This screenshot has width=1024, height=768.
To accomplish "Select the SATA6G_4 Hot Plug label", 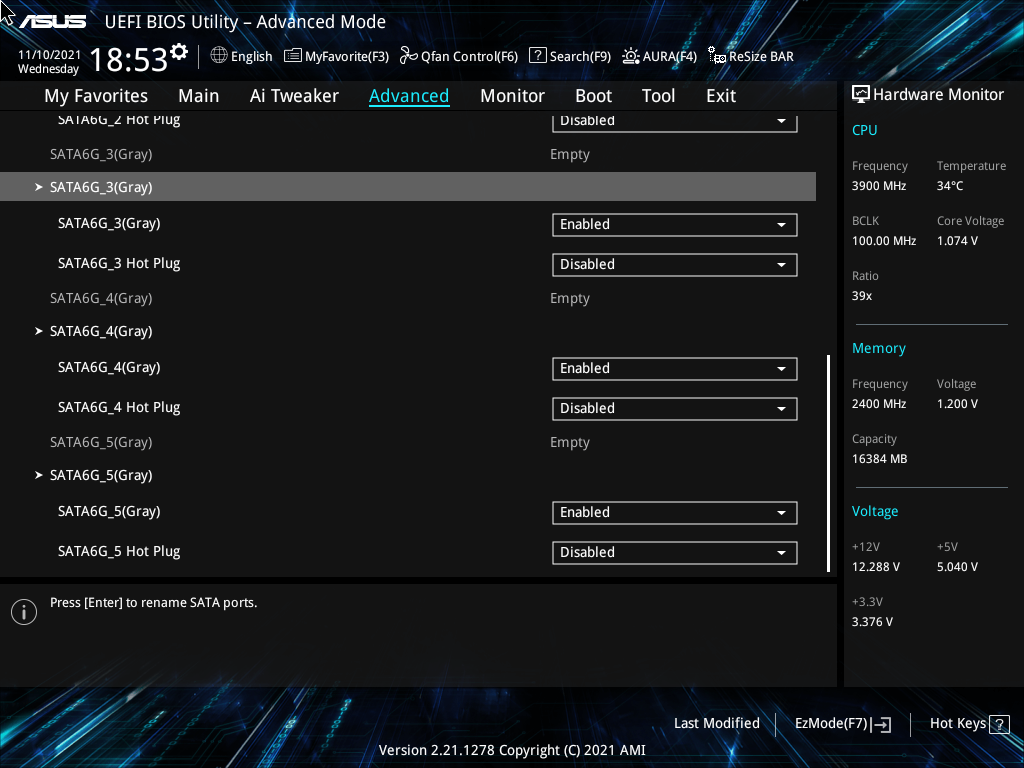I will point(119,408).
